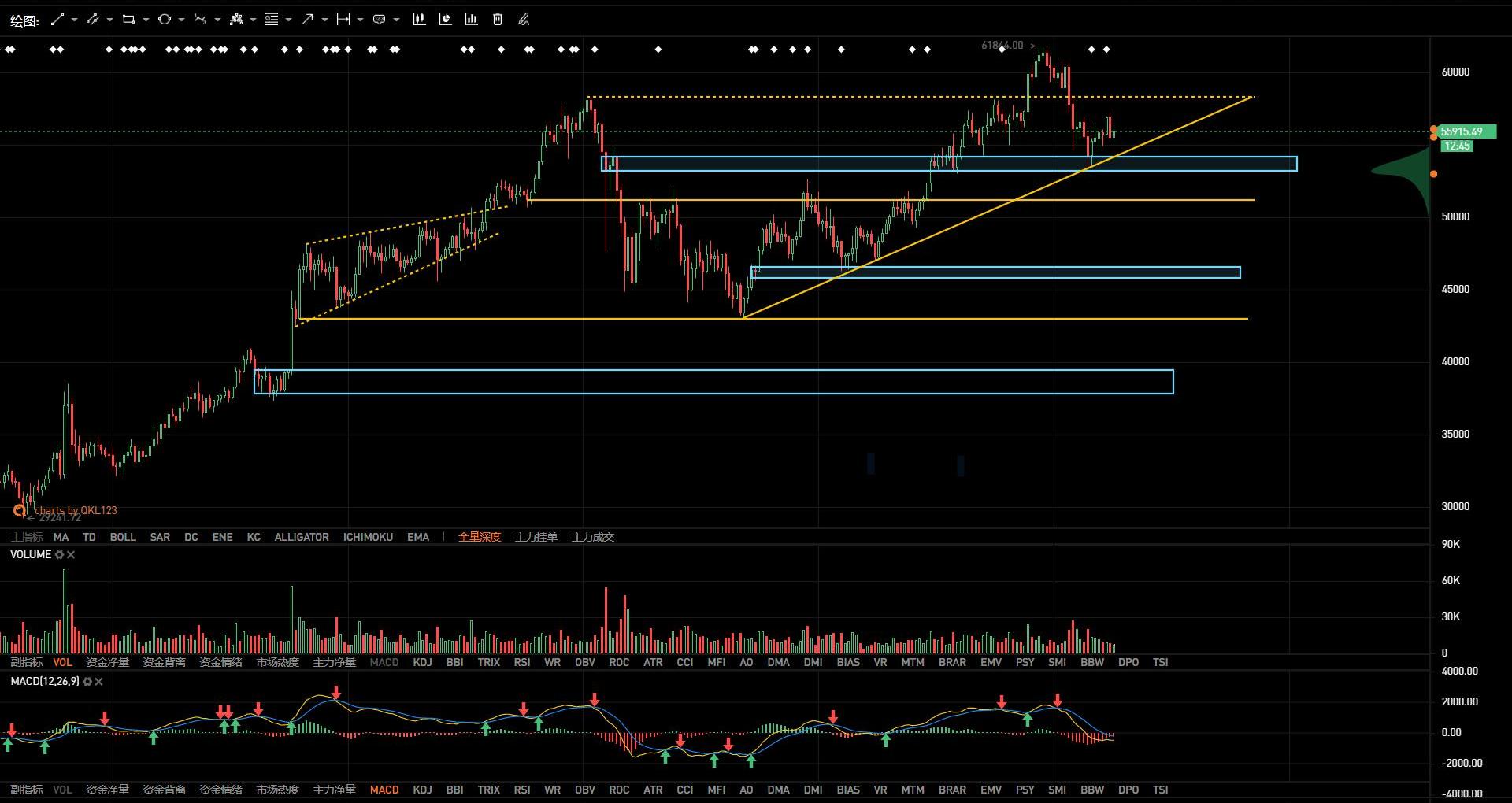1512x803 pixels.
Task: Toggle the 全量深度 depth overlay
Action: 479,537
